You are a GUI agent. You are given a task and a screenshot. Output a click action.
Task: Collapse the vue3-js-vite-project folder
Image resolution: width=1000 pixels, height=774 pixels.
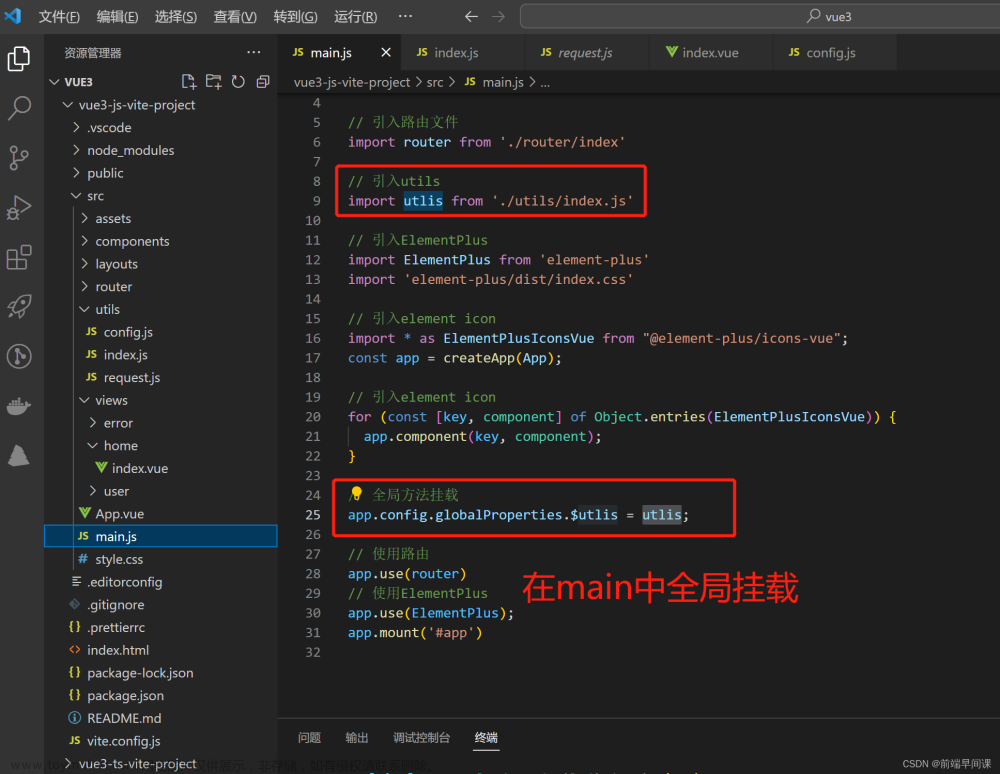[x=161, y=105]
